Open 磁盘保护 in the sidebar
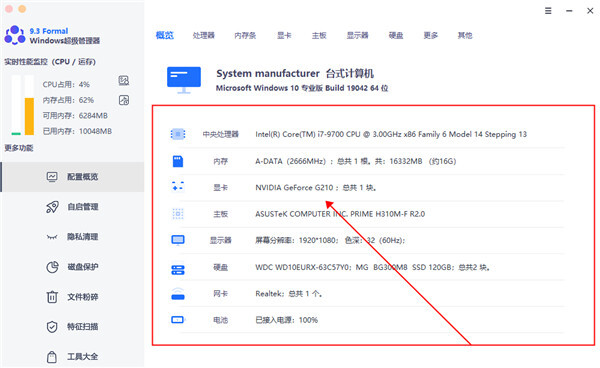The image size is (600, 368). [x=73, y=267]
